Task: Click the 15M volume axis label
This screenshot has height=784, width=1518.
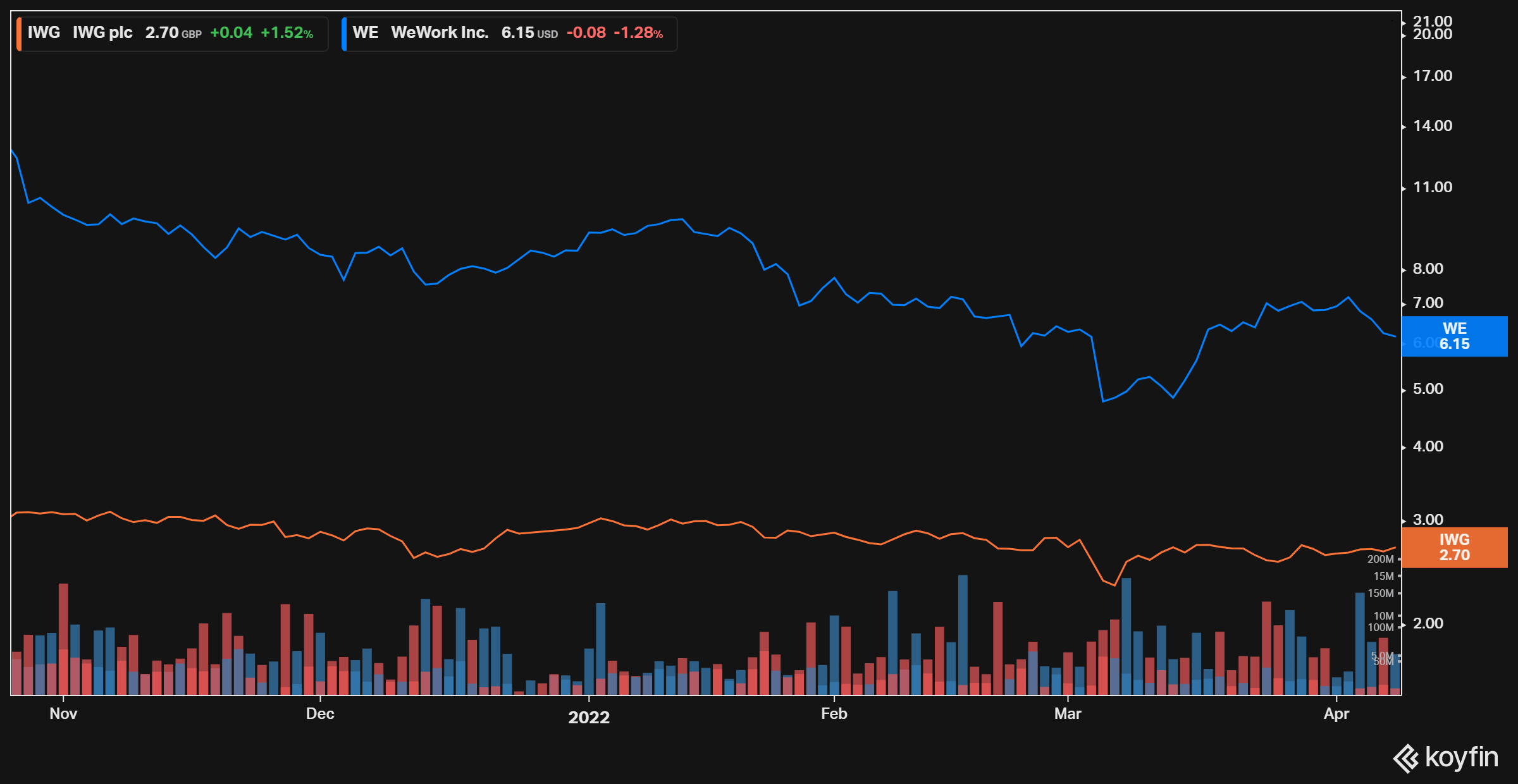Action: (1384, 577)
